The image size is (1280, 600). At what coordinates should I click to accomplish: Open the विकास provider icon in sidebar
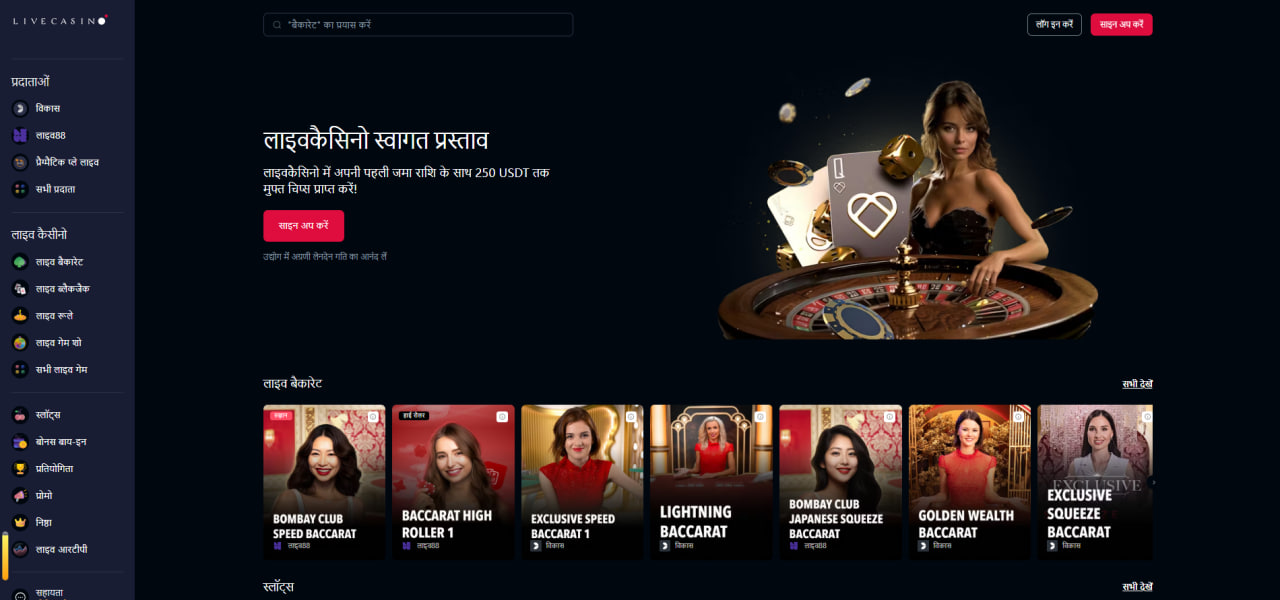20,108
